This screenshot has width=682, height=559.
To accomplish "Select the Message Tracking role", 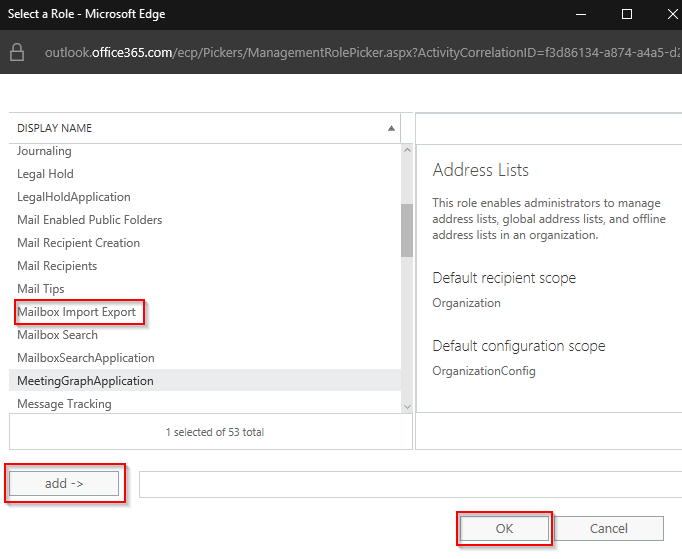I will coord(64,404).
